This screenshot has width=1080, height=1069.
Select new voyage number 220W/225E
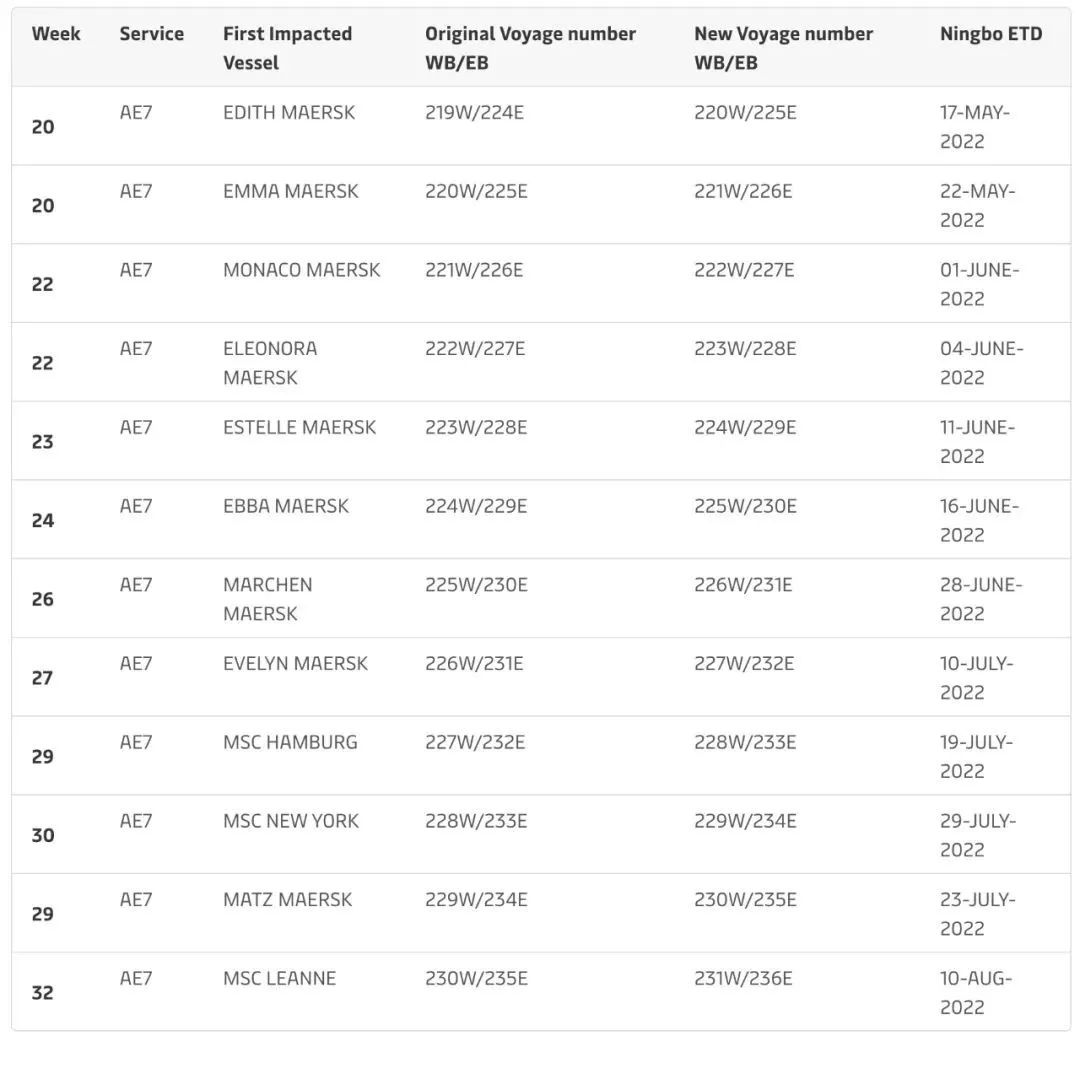pyautogui.click(x=745, y=113)
